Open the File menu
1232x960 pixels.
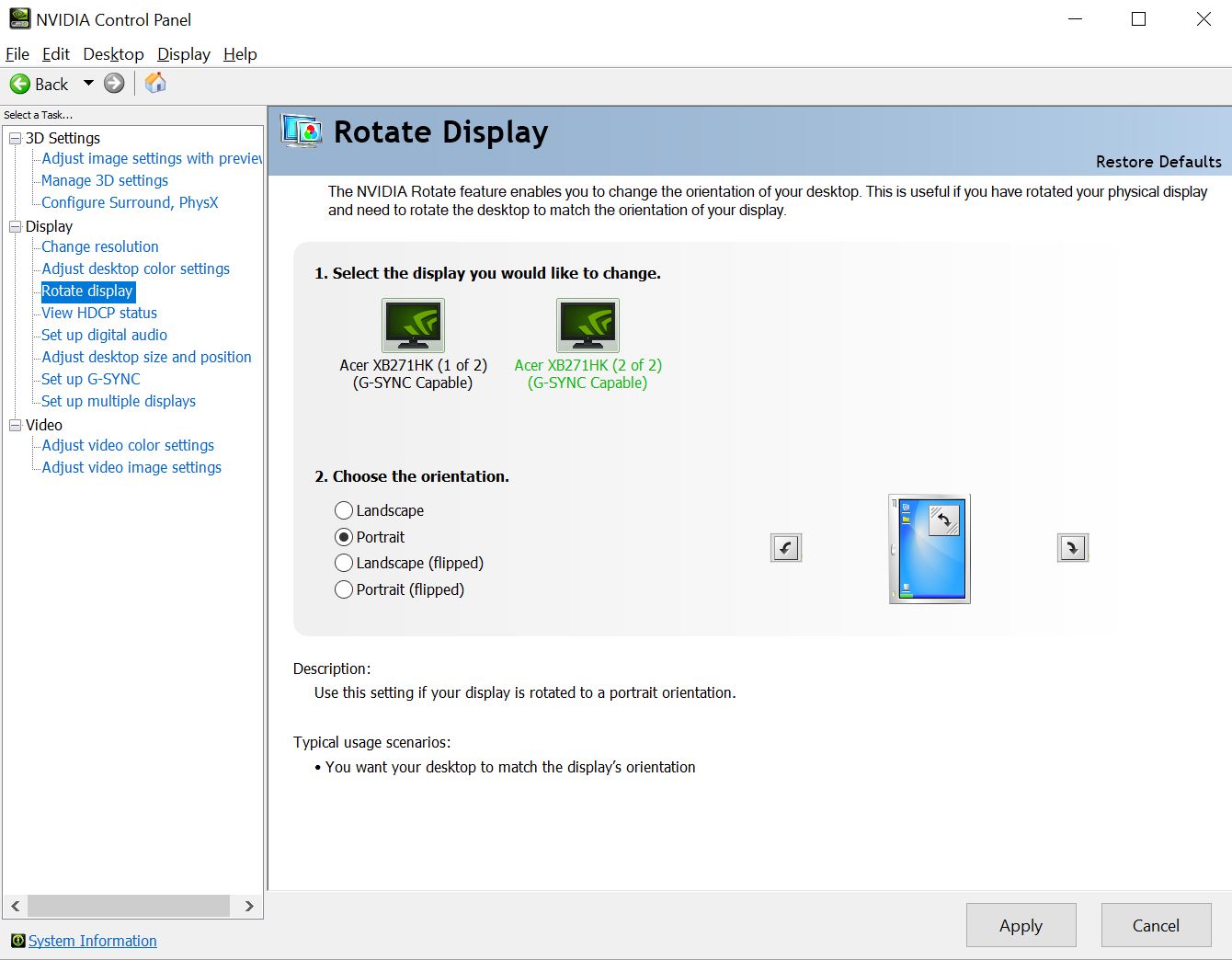click(17, 54)
